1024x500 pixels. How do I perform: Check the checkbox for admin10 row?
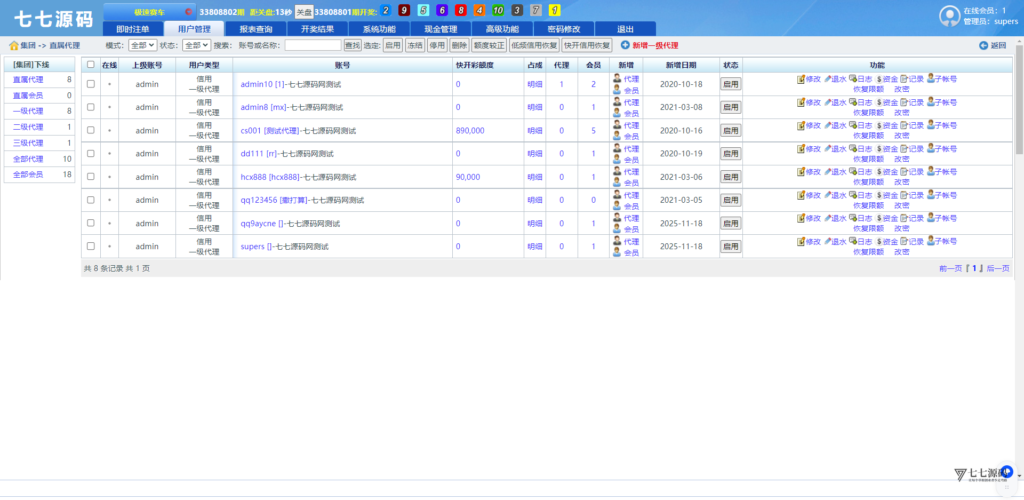point(91,84)
